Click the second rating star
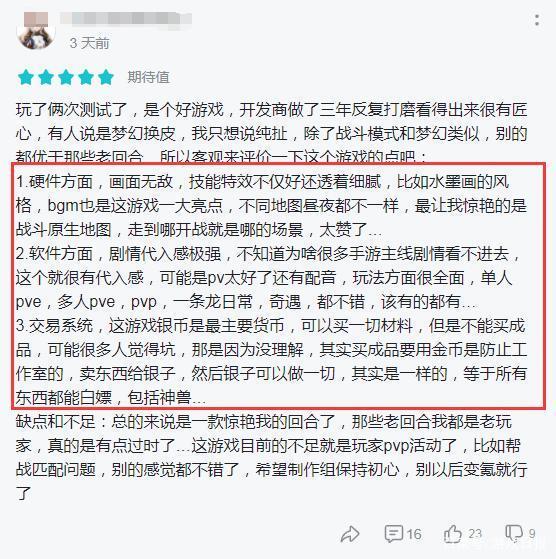 point(46,77)
